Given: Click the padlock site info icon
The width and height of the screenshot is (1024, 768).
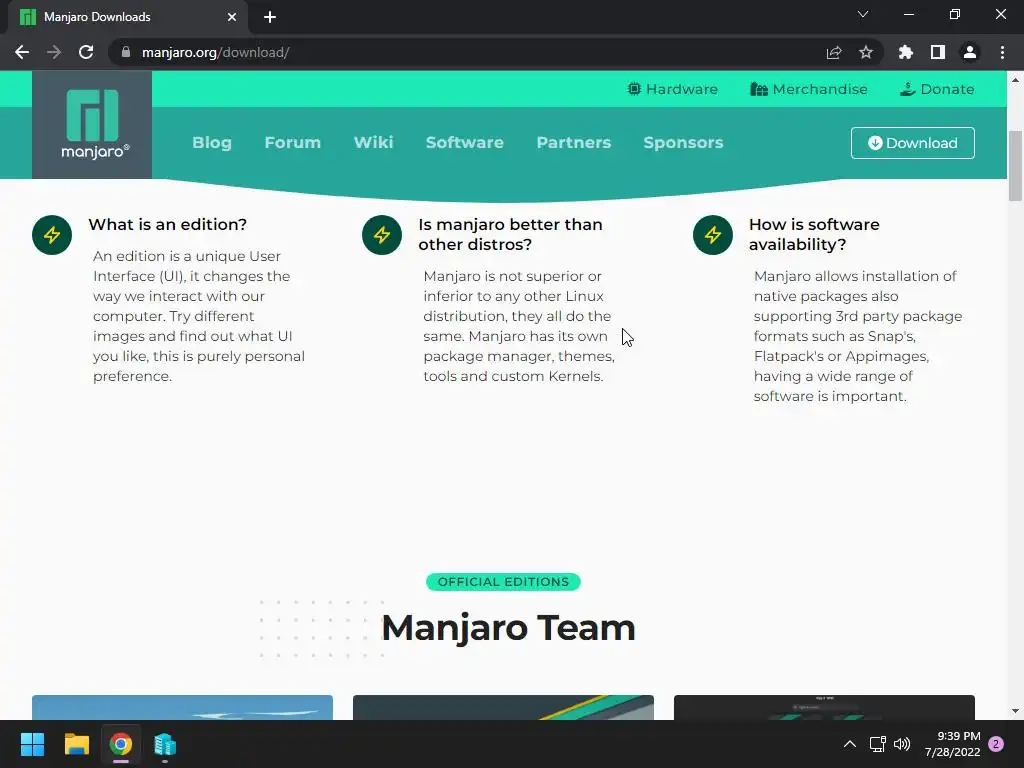Looking at the screenshot, I should pos(126,52).
